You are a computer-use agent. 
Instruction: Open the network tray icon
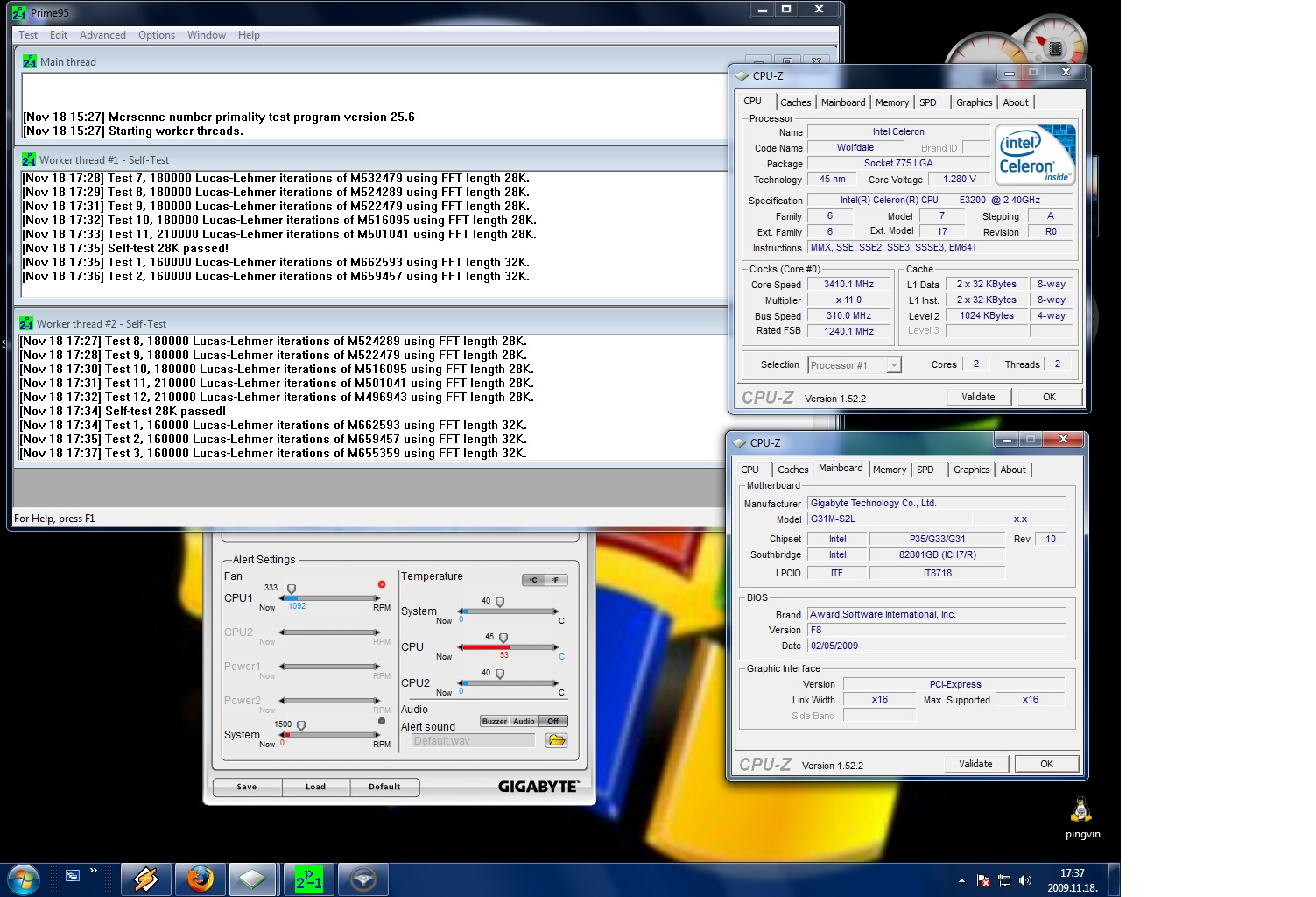tap(1004, 880)
